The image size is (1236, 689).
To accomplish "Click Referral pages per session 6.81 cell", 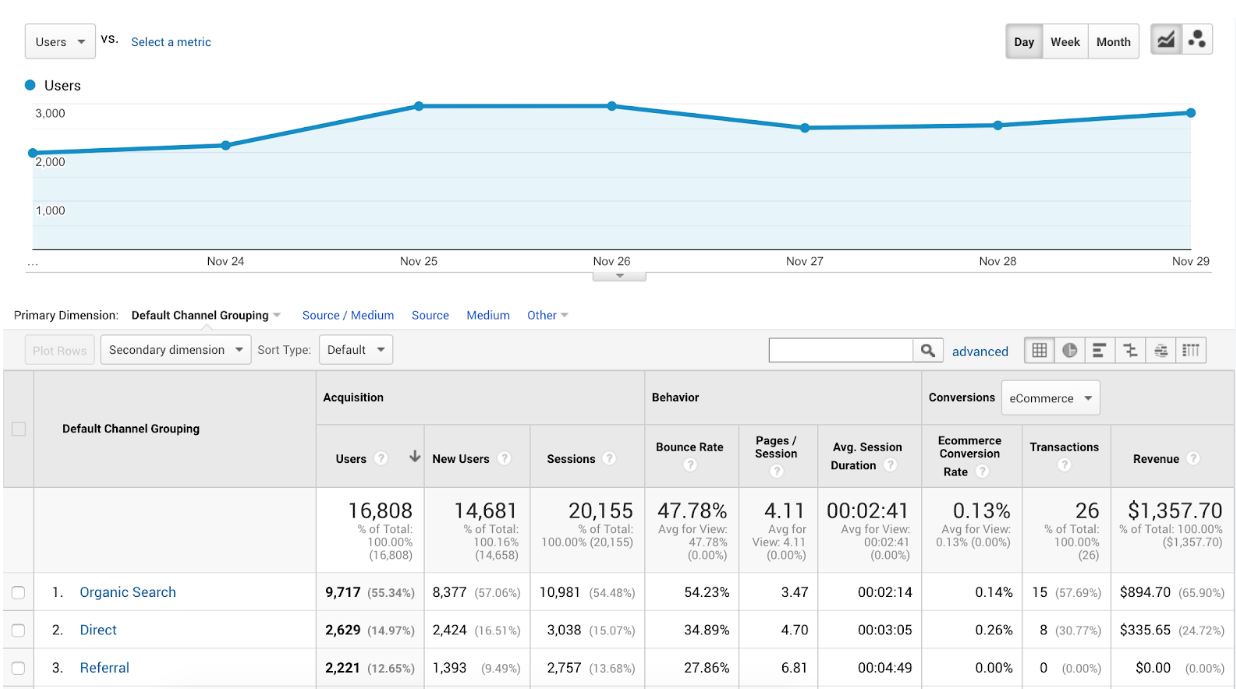I will (795, 668).
